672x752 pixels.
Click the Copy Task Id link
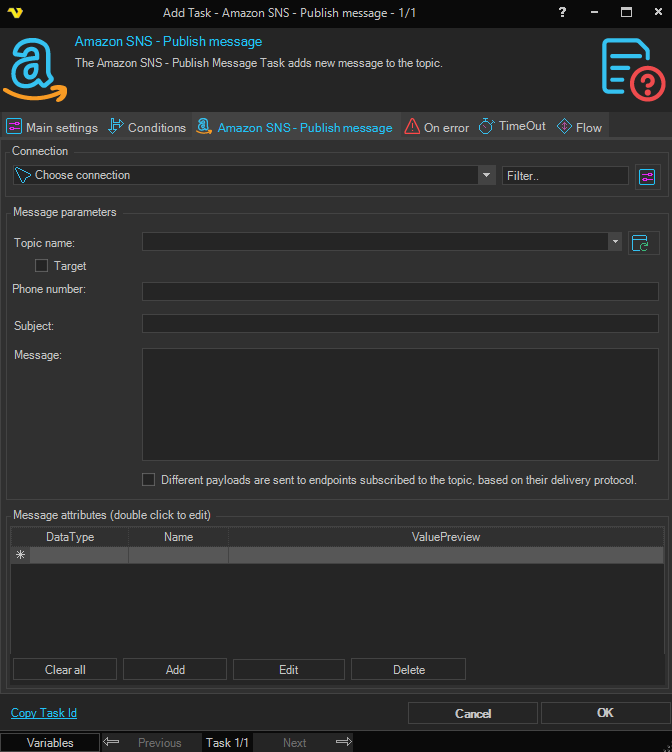(44, 713)
